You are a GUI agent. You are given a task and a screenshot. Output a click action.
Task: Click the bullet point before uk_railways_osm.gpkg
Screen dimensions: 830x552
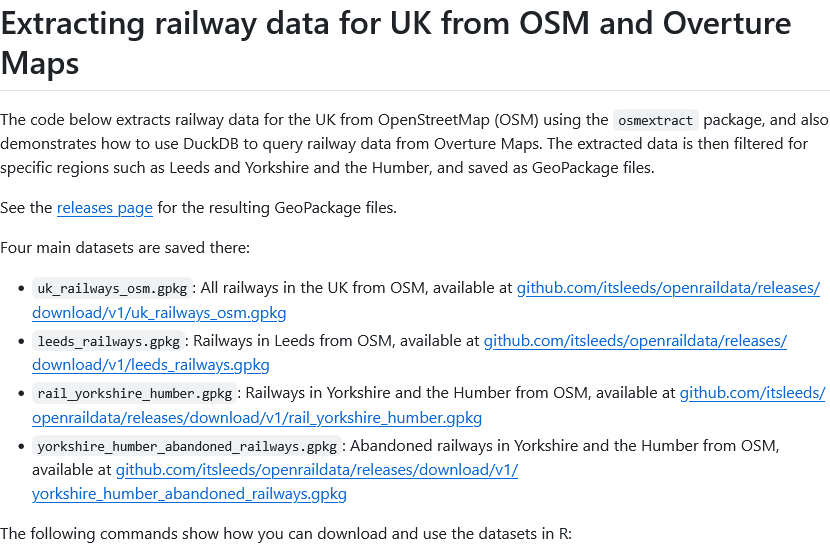pyautogui.click(x=20, y=289)
